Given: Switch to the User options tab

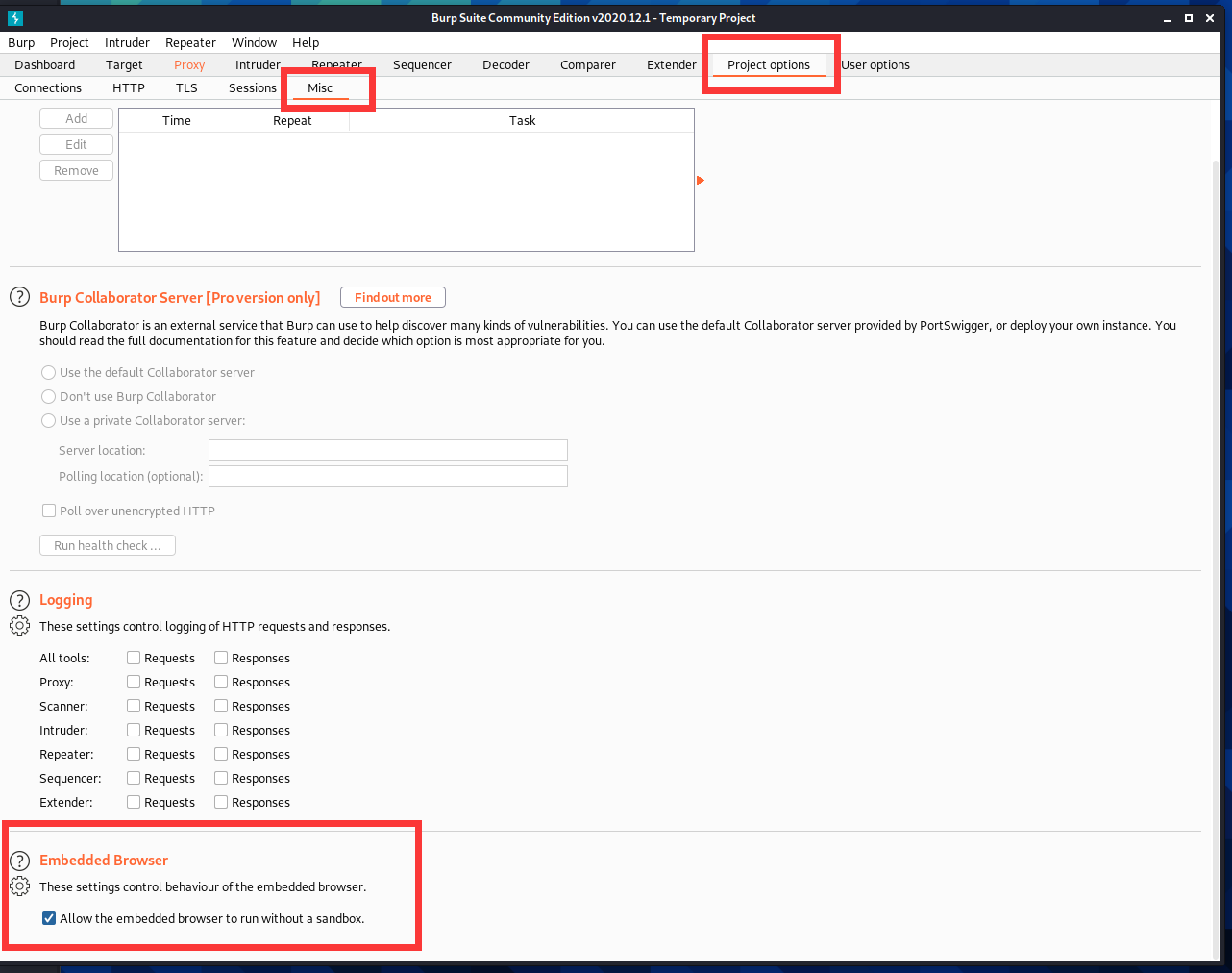Looking at the screenshot, I should pyautogui.click(x=875, y=65).
